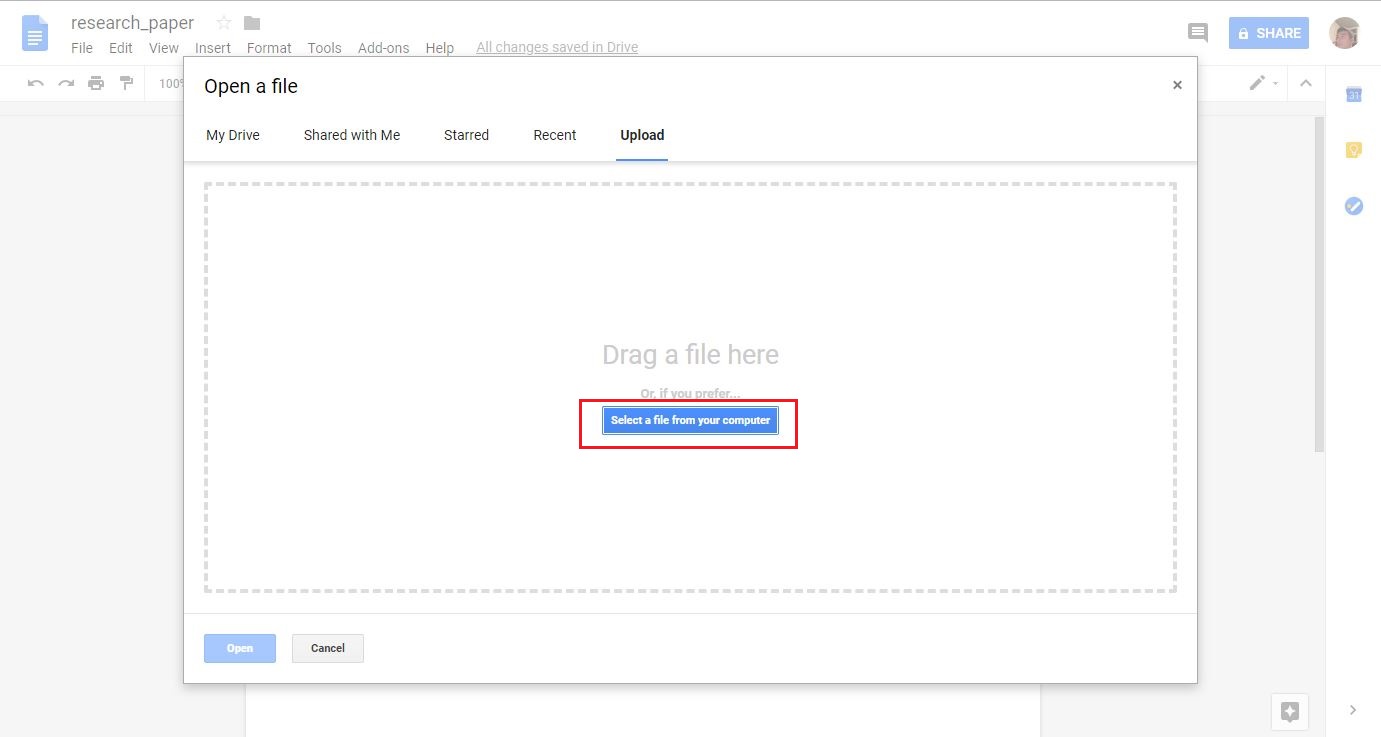Click the SHARE button

click(1269, 33)
